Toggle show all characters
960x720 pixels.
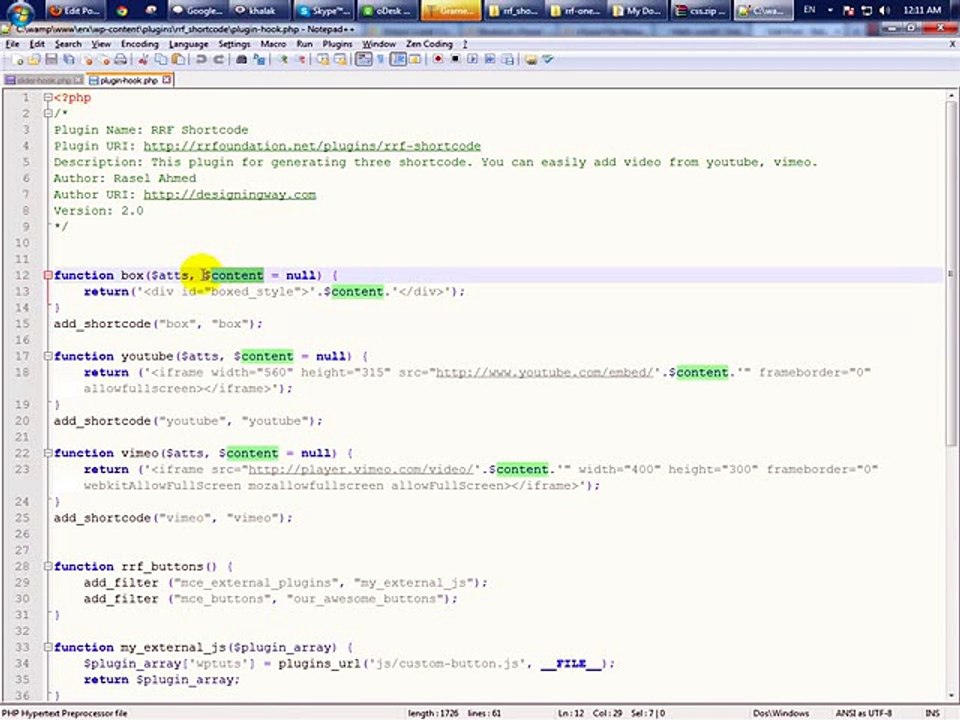(x=380, y=59)
